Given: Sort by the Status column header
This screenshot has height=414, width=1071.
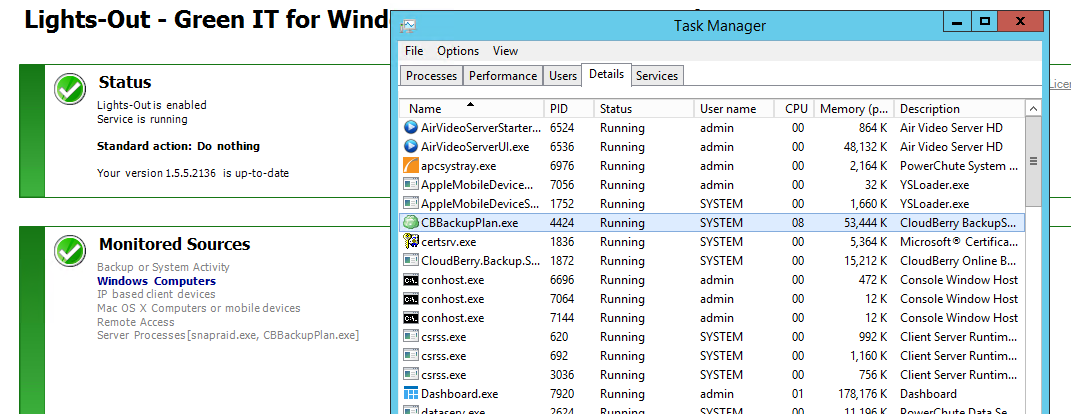Looking at the screenshot, I should [643, 109].
